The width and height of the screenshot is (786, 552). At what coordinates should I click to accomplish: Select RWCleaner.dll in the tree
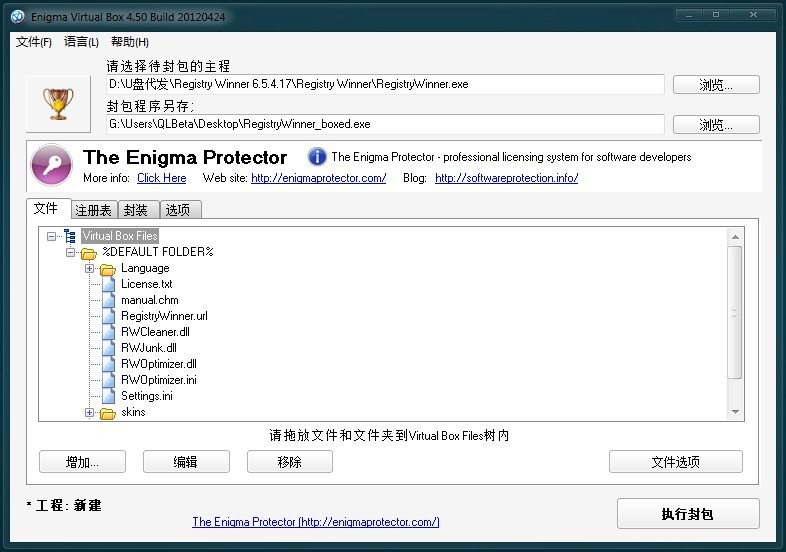155,332
